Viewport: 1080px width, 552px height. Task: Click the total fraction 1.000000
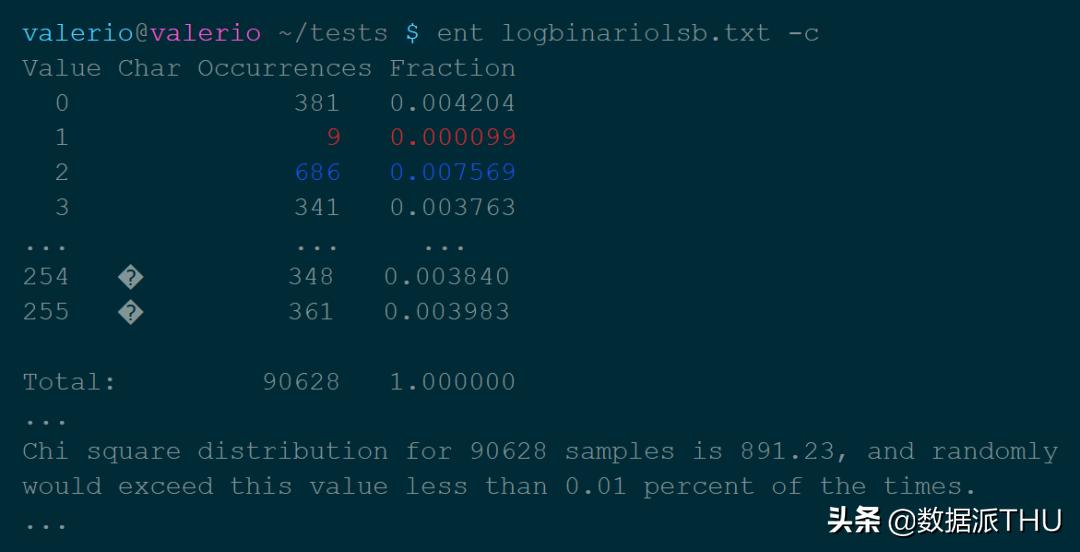tap(453, 382)
